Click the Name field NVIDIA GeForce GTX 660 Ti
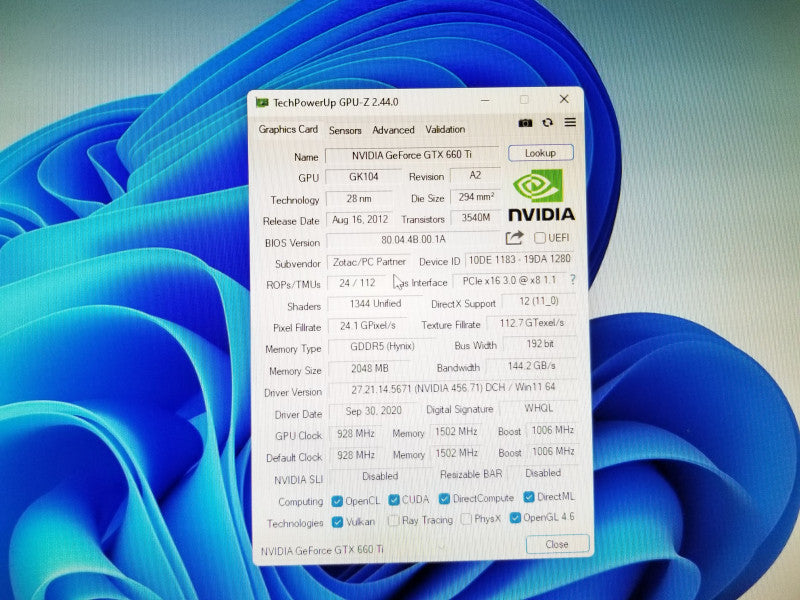 (412, 155)
